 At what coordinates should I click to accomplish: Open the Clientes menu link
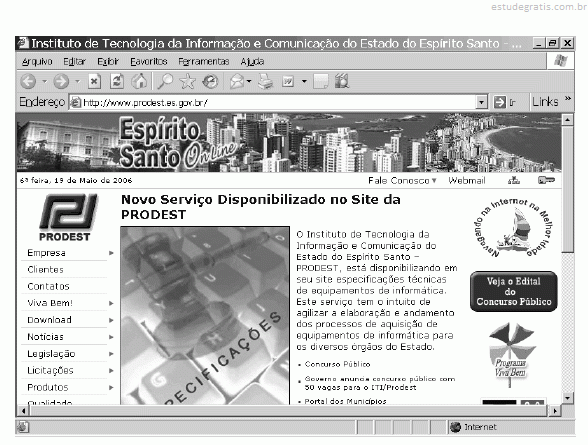[x=45, y=270]
